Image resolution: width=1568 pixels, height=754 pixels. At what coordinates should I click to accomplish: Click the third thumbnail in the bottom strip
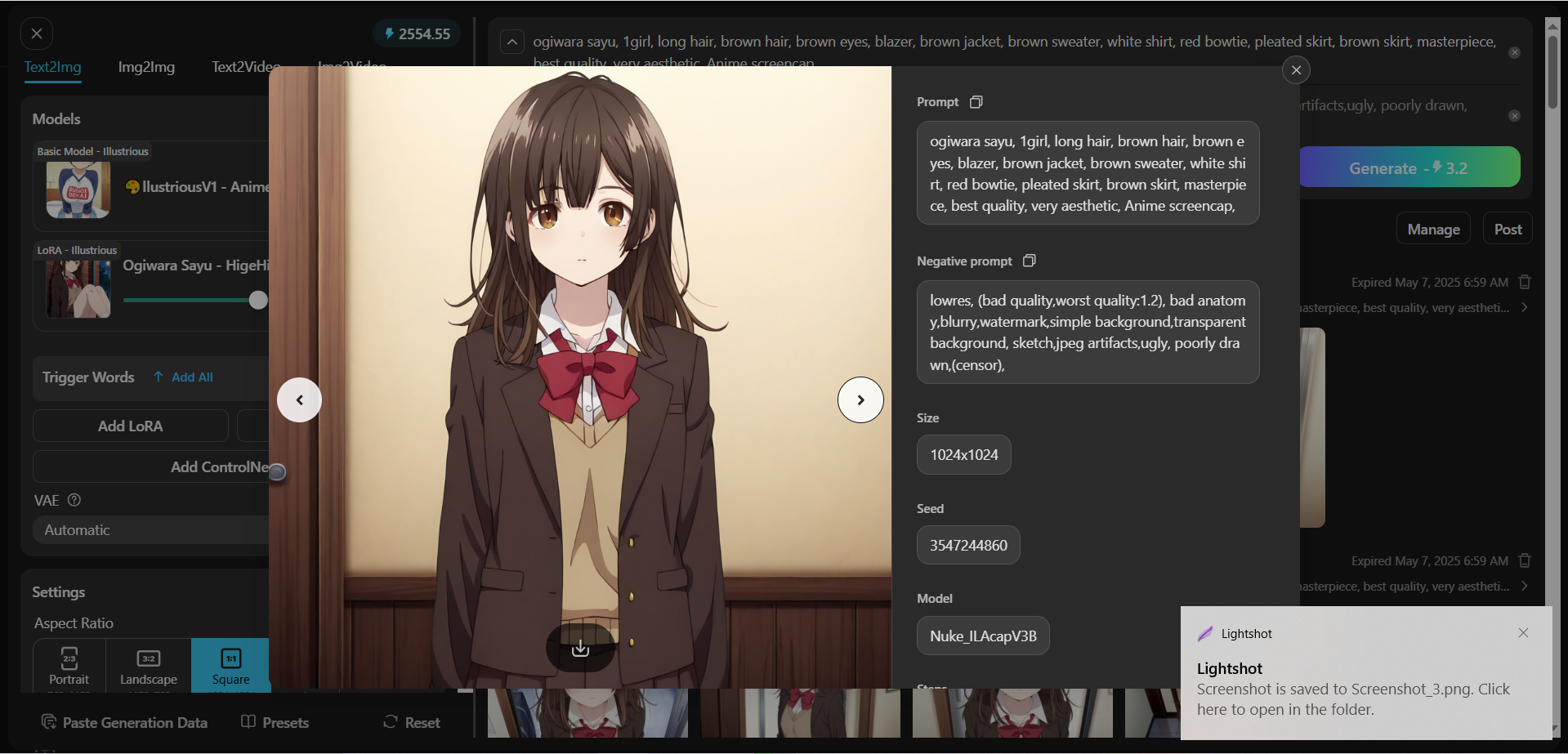point(1012,712)
